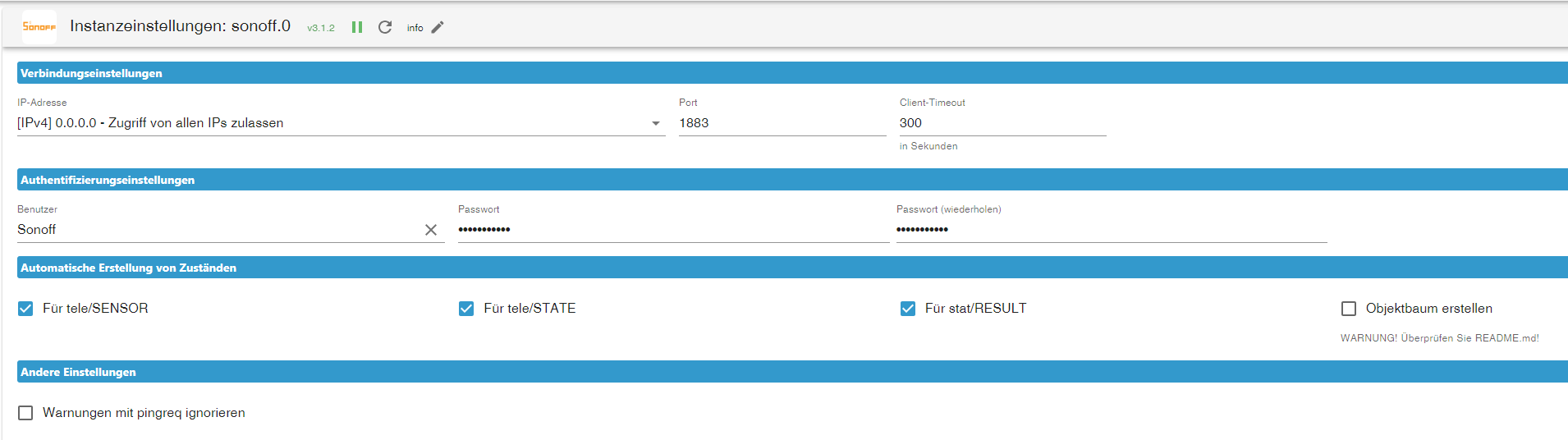Focus the Client-Timeout field with 300
The image size is (1568, 440).
(1003, 123)
